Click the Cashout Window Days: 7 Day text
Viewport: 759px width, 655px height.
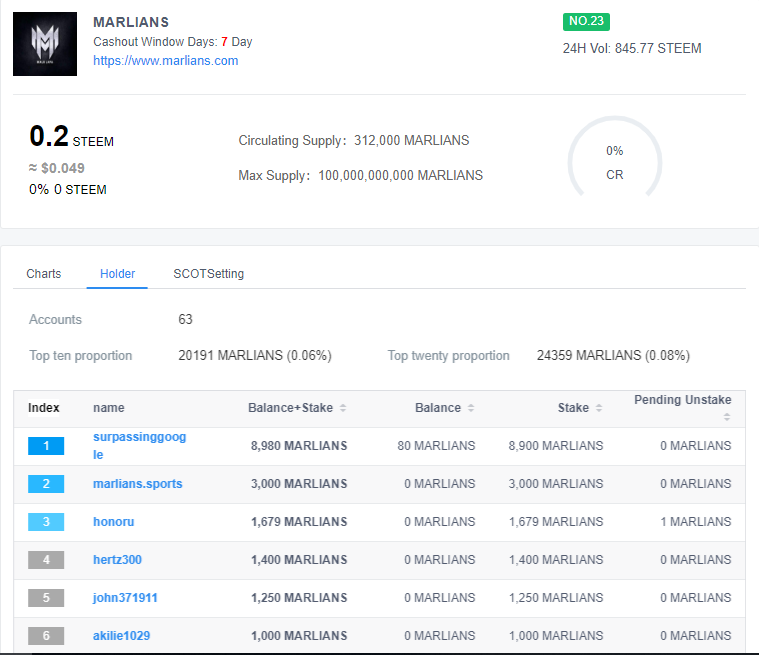coord(173,42)
